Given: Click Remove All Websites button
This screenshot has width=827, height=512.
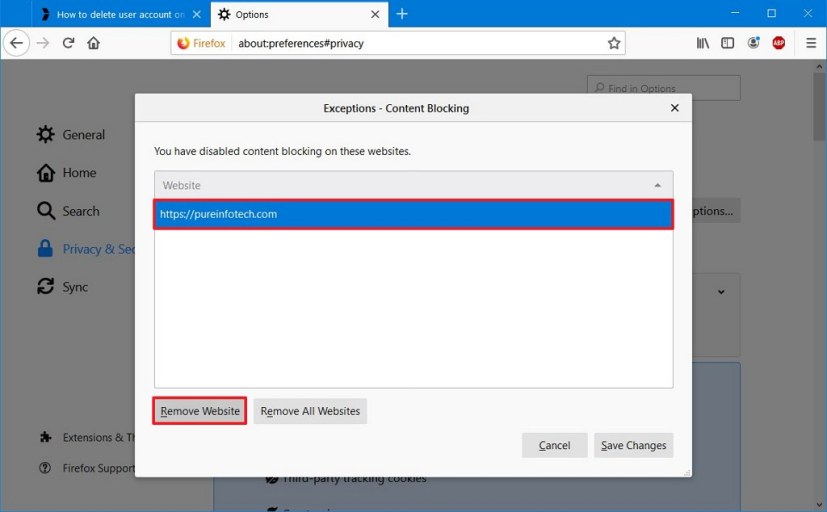Looking at the screenshot, I should (x=310, y=411).
